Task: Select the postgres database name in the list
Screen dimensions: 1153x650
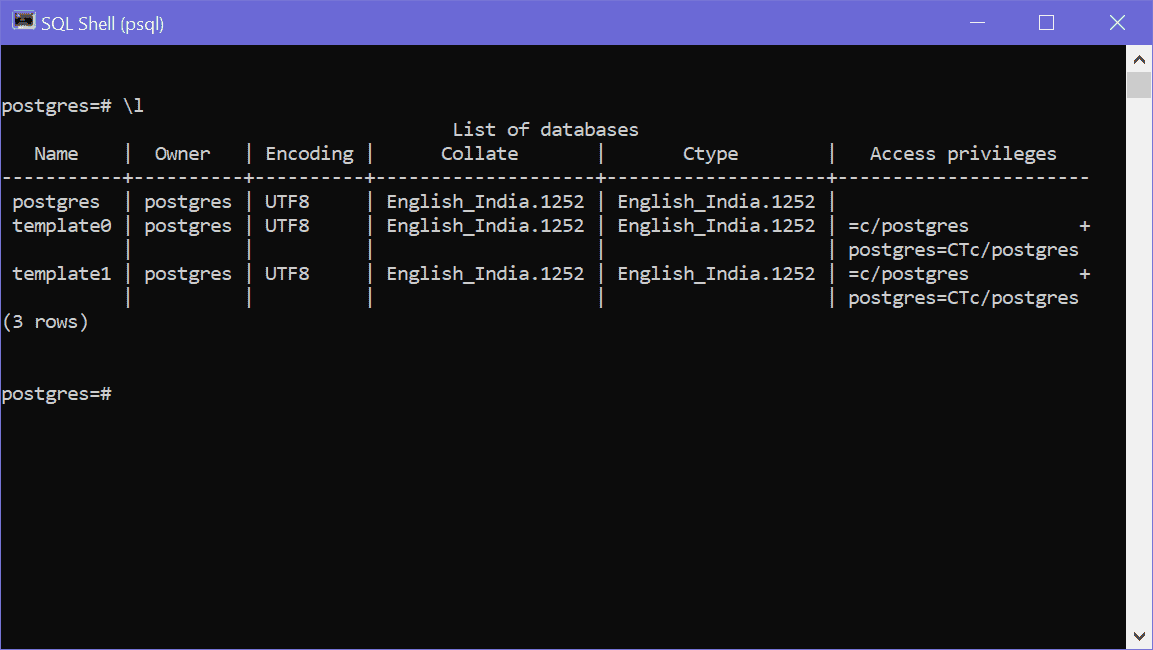Action: point(55,200)
